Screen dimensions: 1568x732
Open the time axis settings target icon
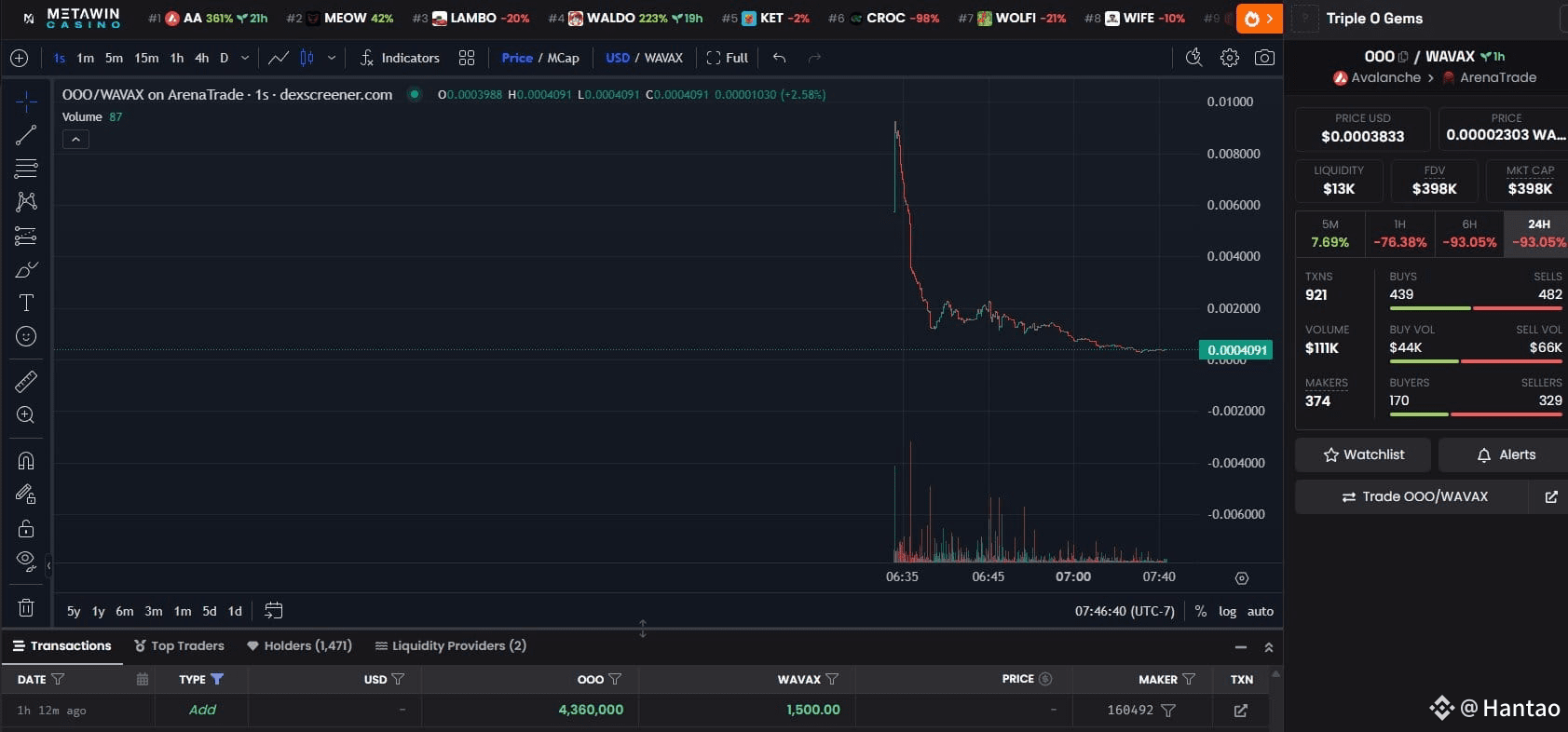click(x=1241, y=578)
